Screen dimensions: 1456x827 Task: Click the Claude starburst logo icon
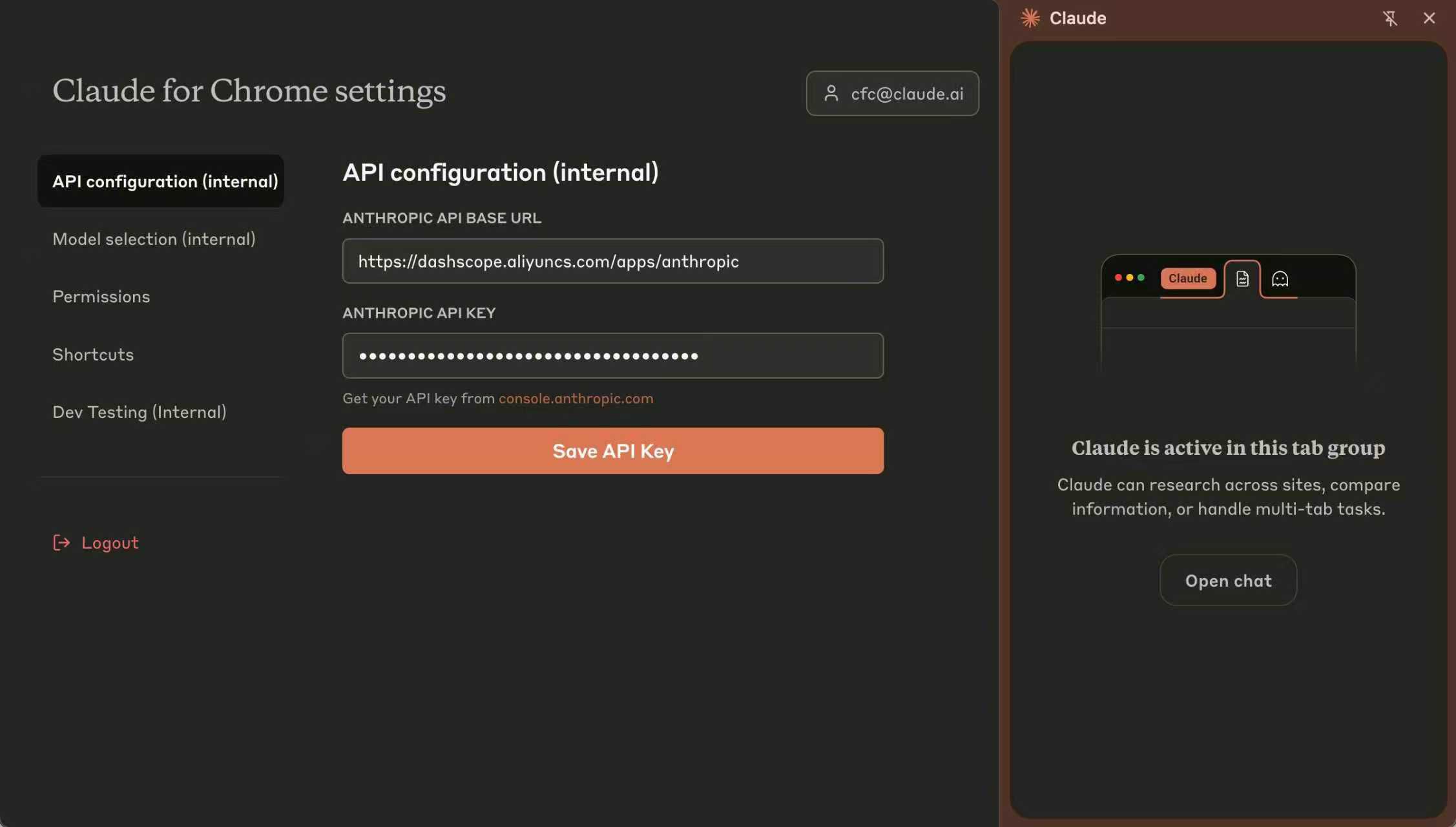[x=1030, y=18]
